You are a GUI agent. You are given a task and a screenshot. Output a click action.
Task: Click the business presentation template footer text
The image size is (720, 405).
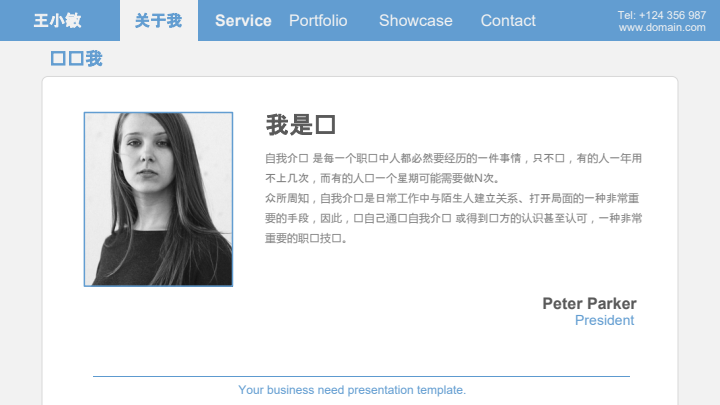(352, 390)
